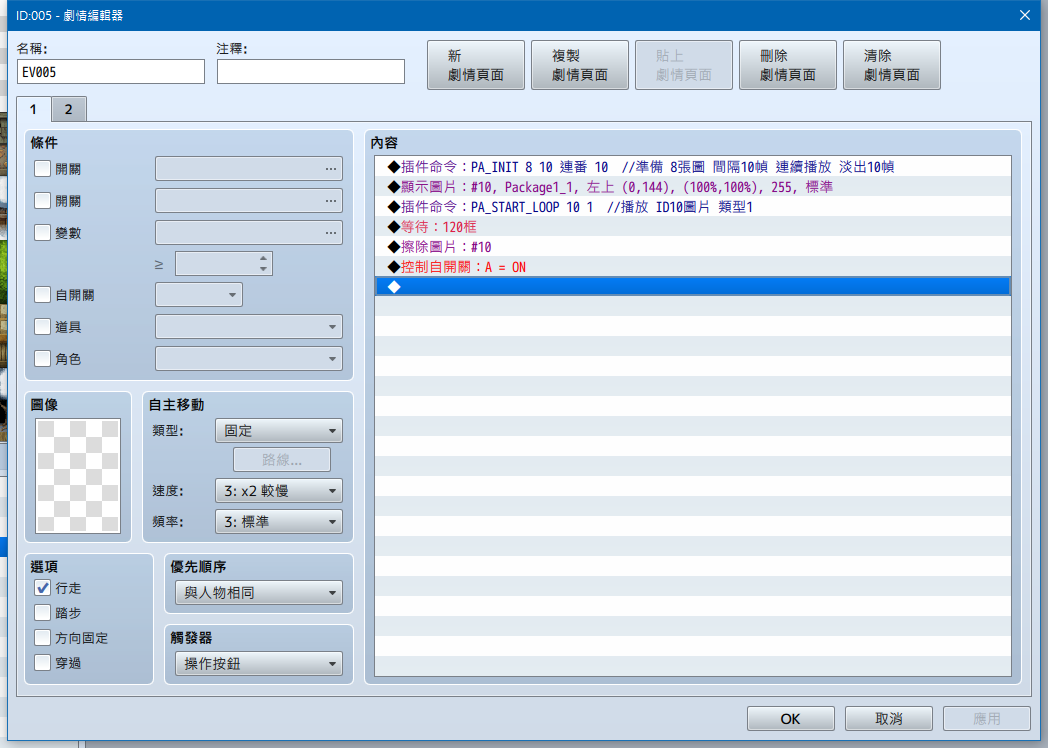Viewport: 1048px width, 748px height.
Task: Close the 劇情編輯器 event editor window
Action: (x=1025, y=15)
